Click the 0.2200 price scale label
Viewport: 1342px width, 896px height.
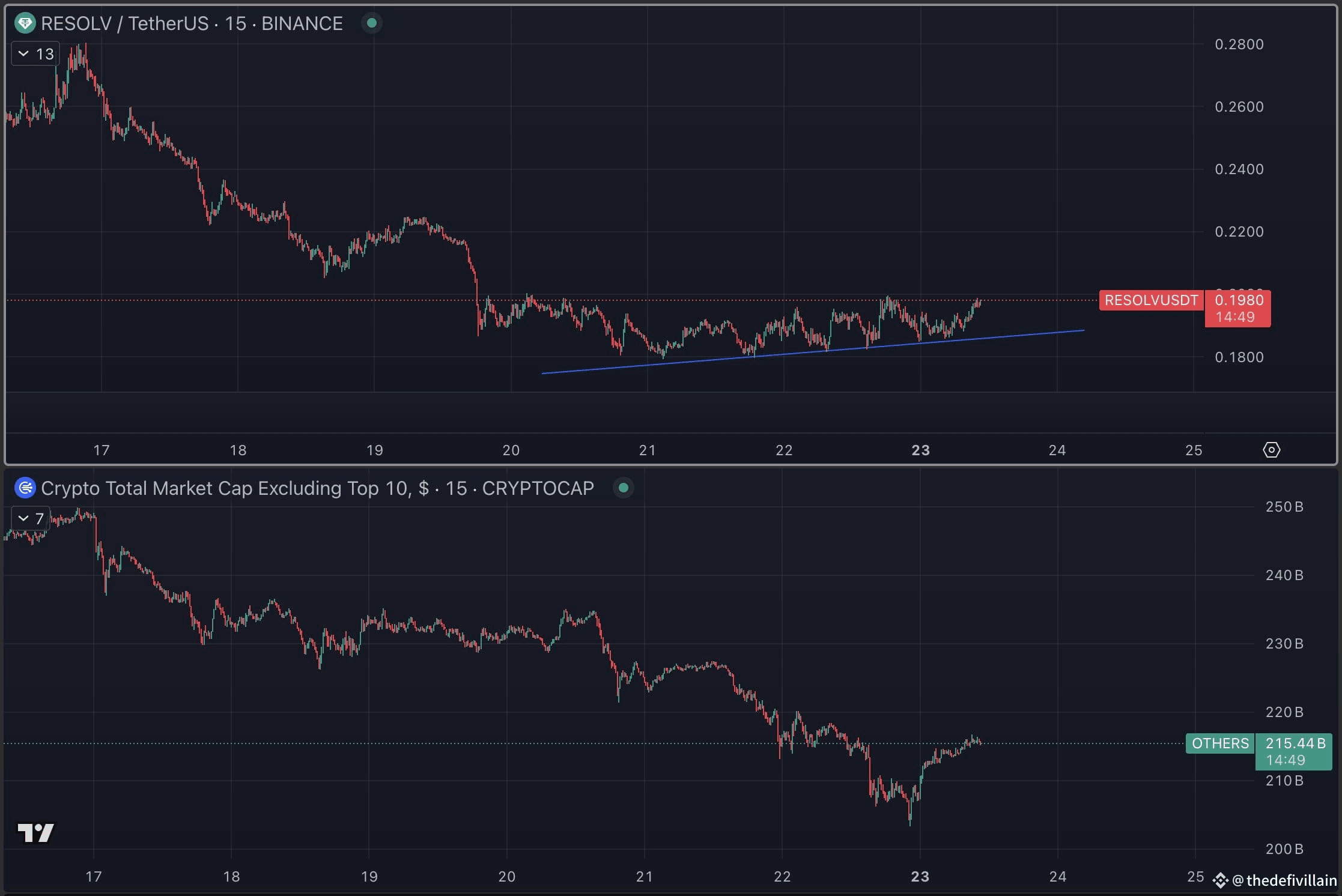[x=1239, y=232]
